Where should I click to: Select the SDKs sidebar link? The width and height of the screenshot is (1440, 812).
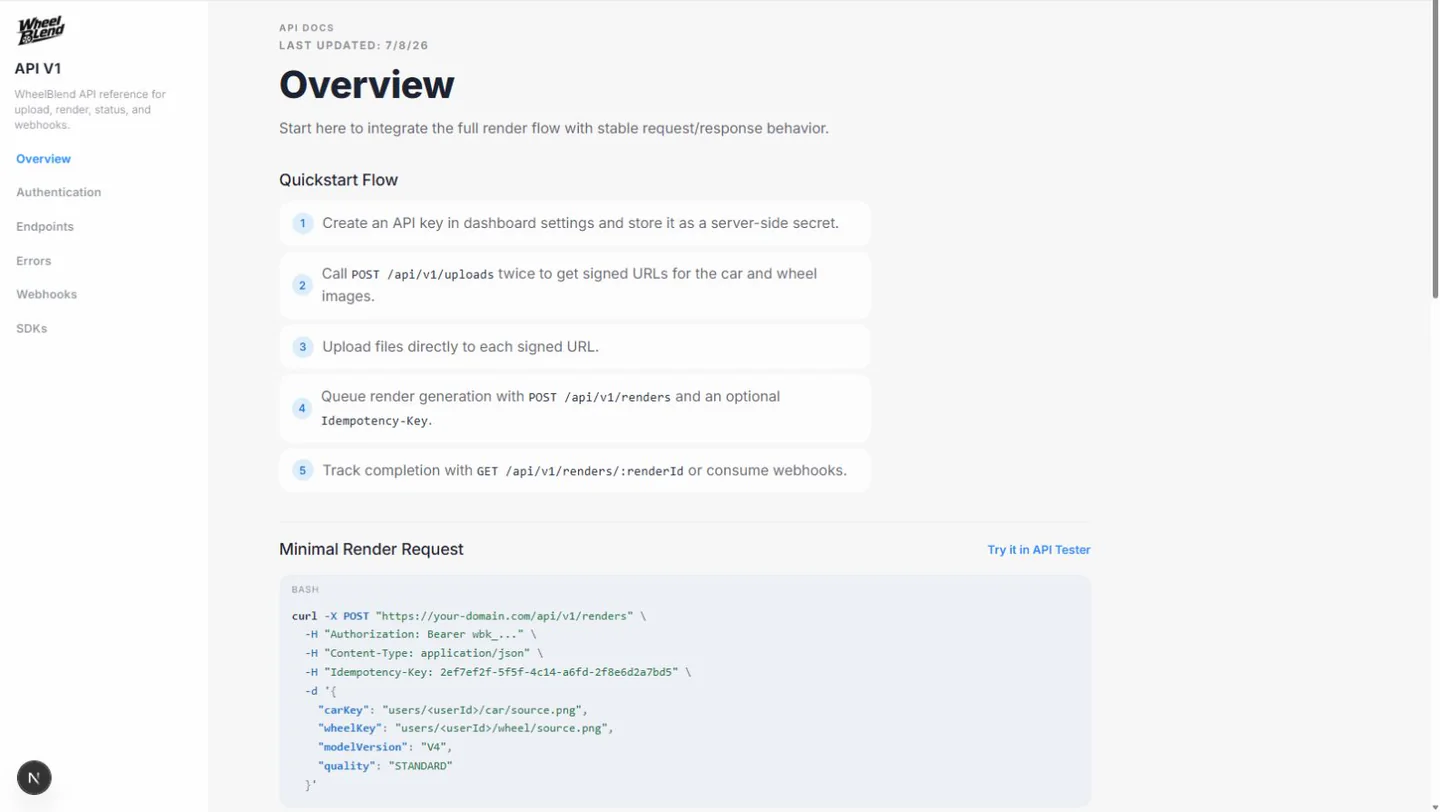coord(31,328)
